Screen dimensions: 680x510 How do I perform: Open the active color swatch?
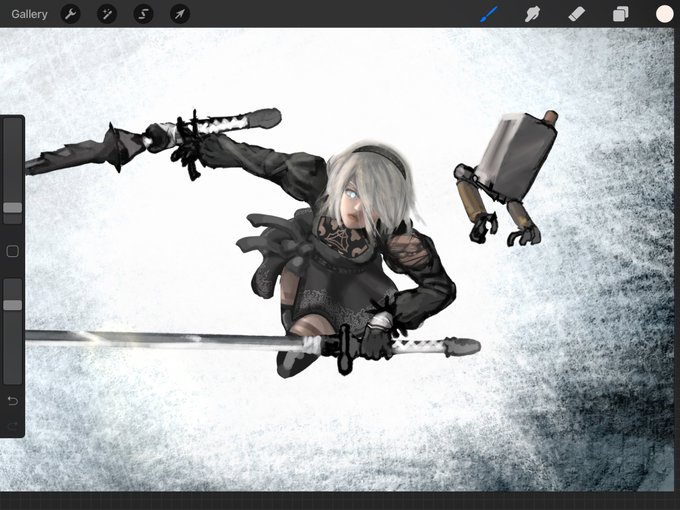pyautogui.click(x=664, y=14)
